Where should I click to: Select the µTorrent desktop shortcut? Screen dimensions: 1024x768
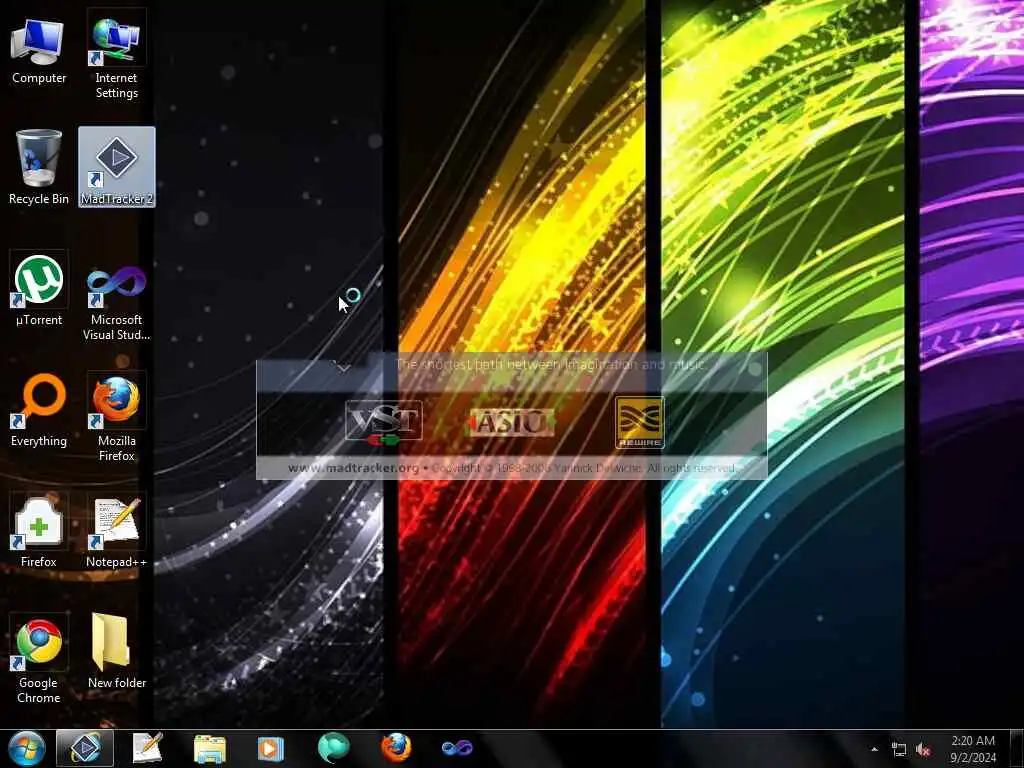click(39, 290)
